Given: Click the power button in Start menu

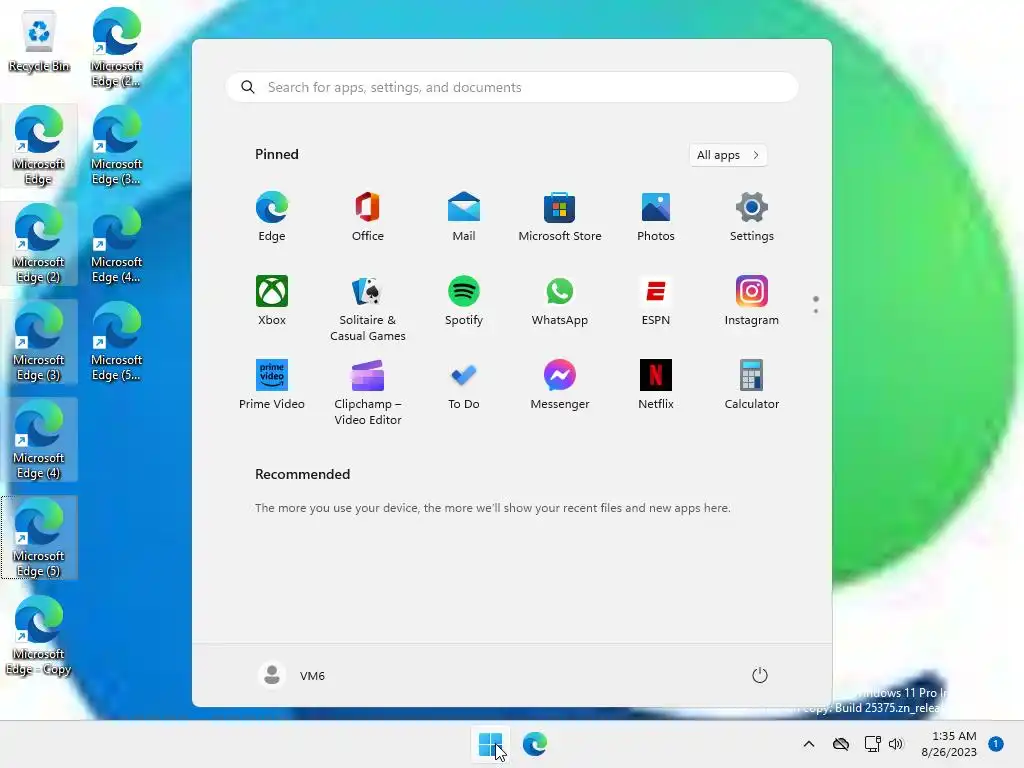Looking at the screenshot, I should tap(760, 675).
